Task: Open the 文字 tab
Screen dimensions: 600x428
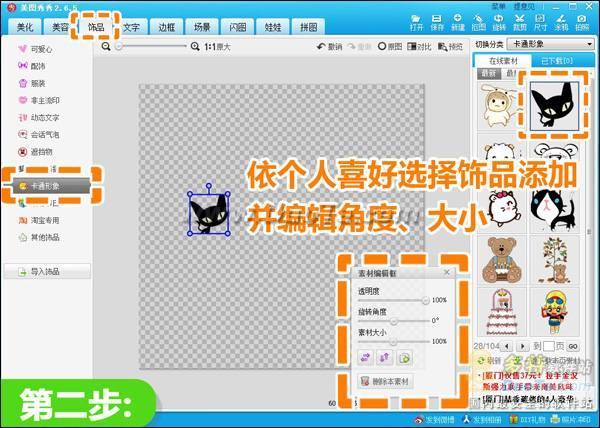Action: (131, 27)
